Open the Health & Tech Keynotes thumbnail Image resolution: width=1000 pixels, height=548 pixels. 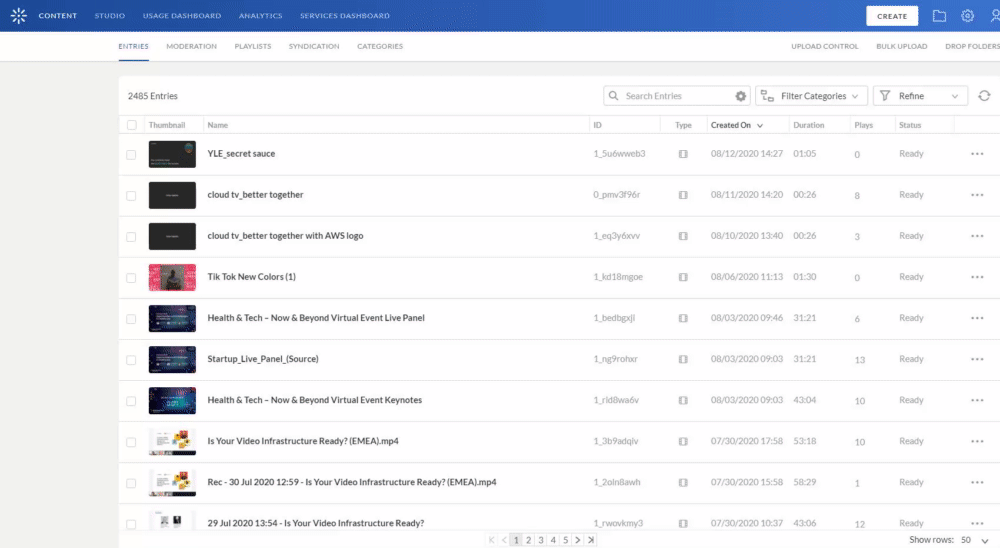tap(172, 400)
